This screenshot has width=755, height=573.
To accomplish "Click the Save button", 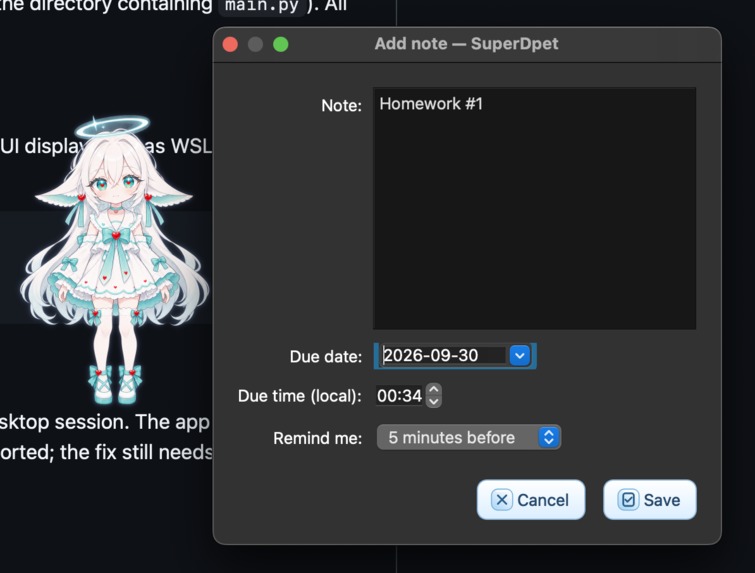I will point(650,499).
